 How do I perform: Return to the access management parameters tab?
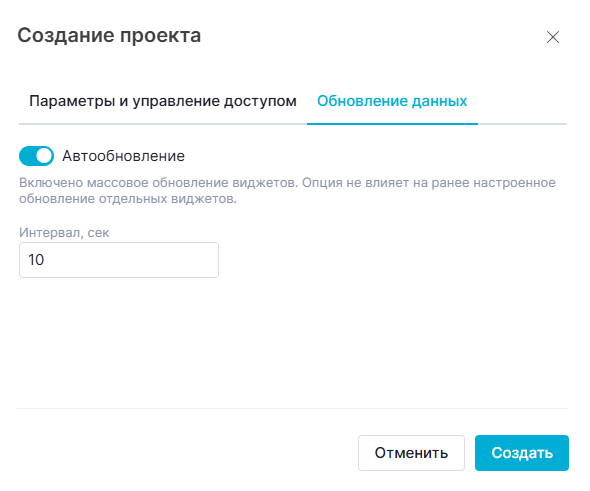point(163,101)
